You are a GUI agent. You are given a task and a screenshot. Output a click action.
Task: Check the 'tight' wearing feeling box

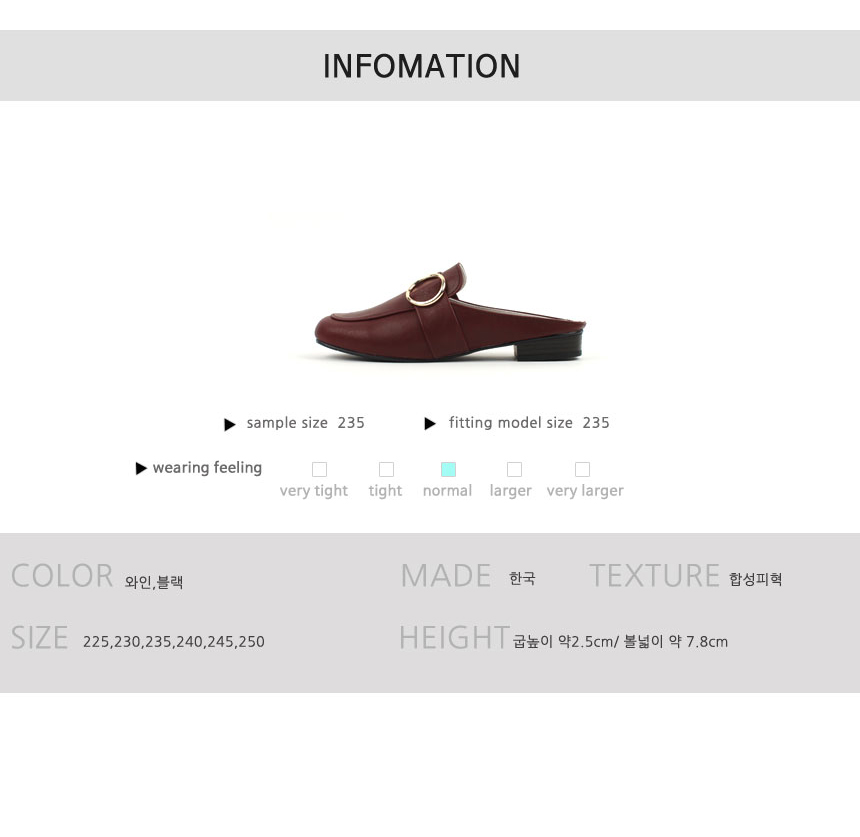(x=386, y=470)
